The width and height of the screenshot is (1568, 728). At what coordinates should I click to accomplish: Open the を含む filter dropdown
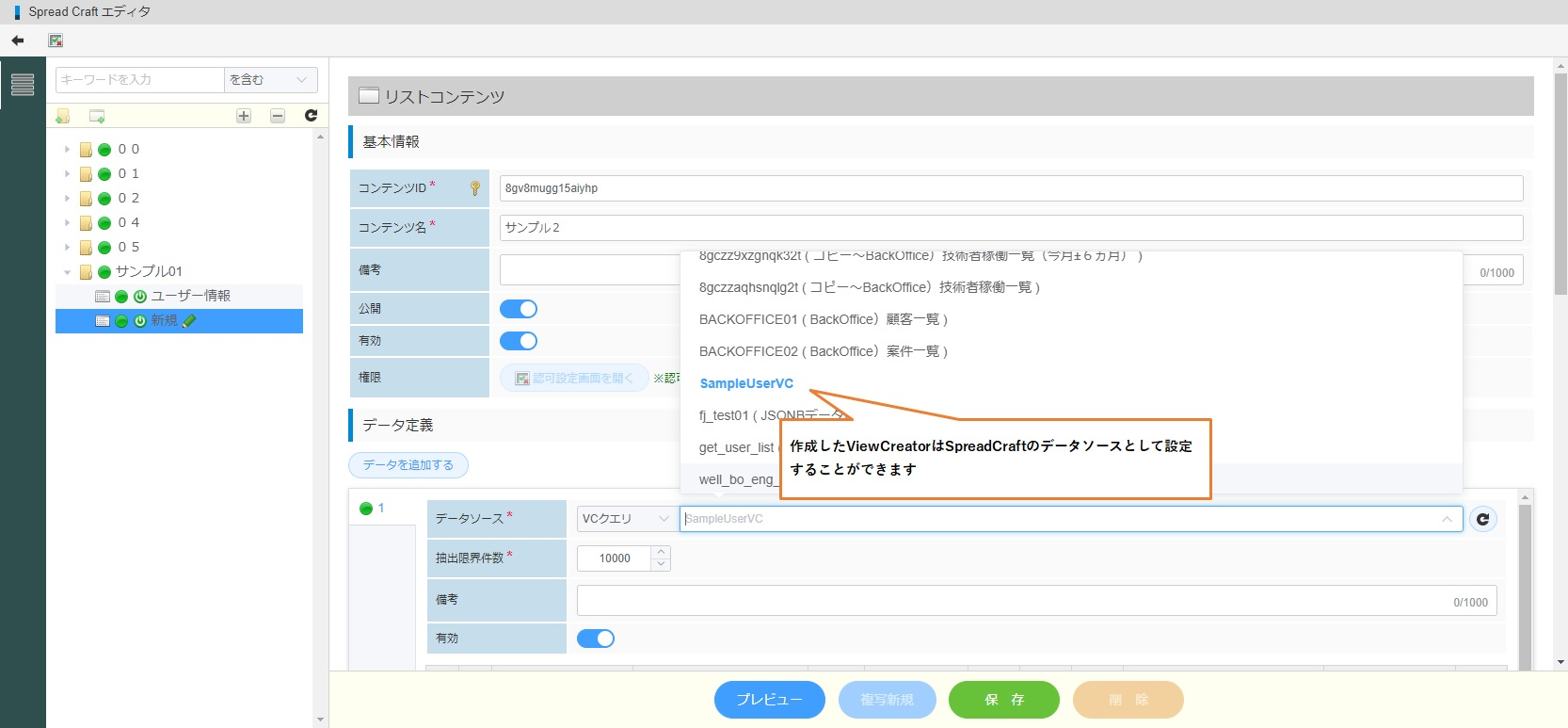[x=270, y=80]
